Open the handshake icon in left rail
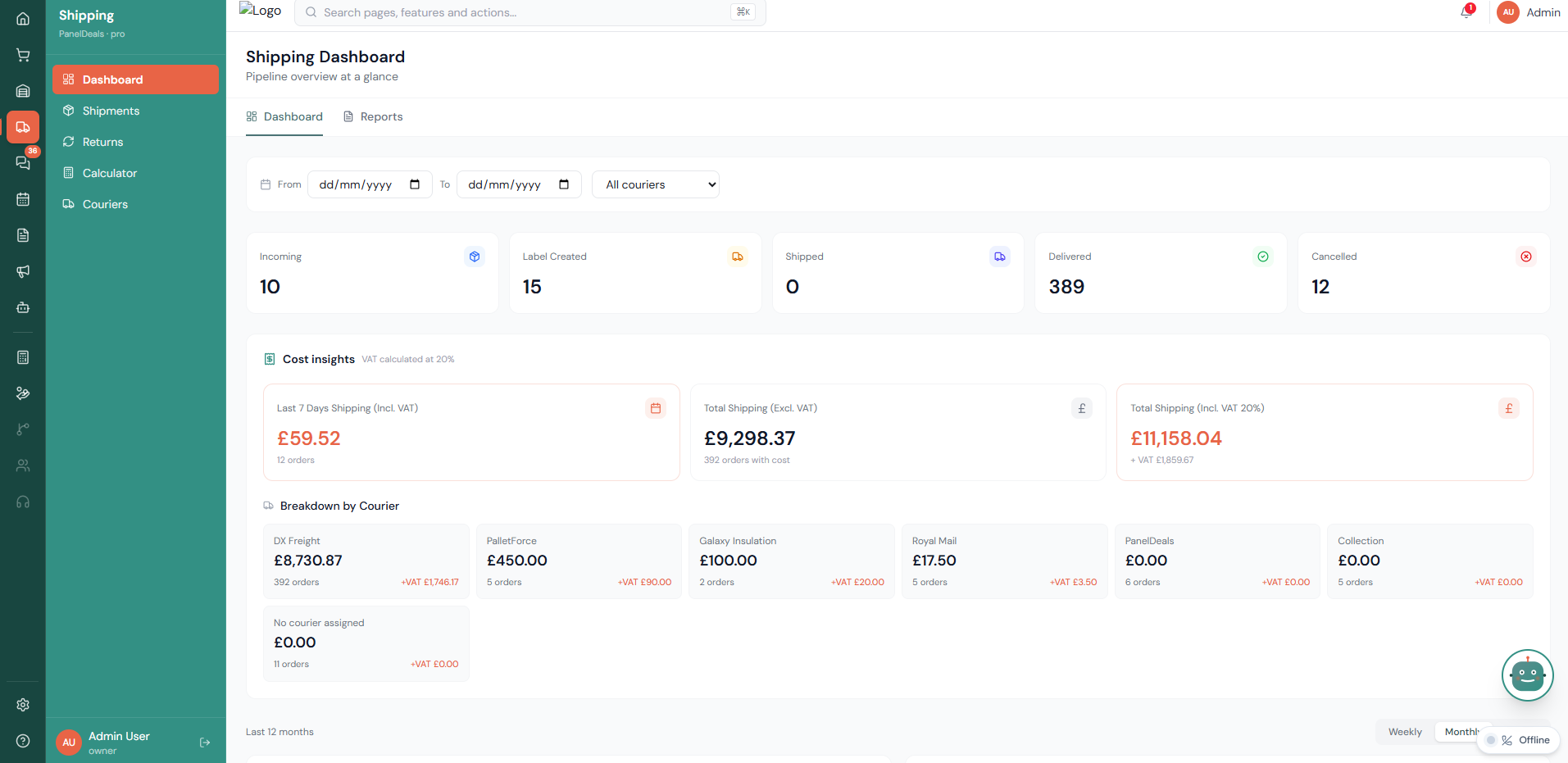The width and height of the screenshot is (1568, 763). point(23,393)
